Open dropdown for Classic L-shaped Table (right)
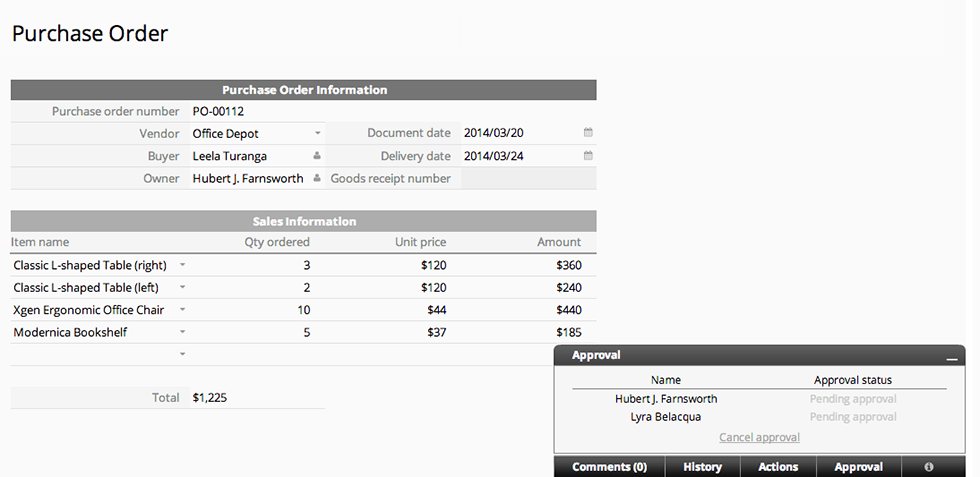The image size is (980, 477). click(x=182, y=266)
